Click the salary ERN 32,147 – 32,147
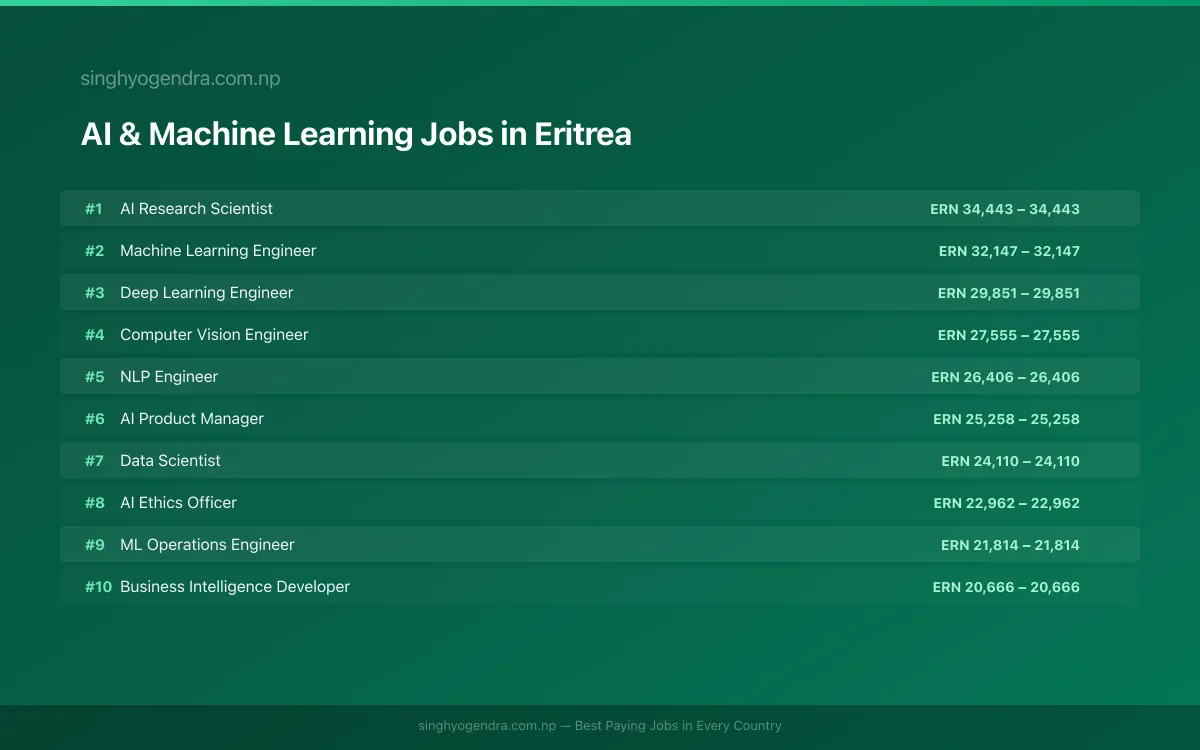This screenshot has width=1200, height=750. pos(1009,251)
